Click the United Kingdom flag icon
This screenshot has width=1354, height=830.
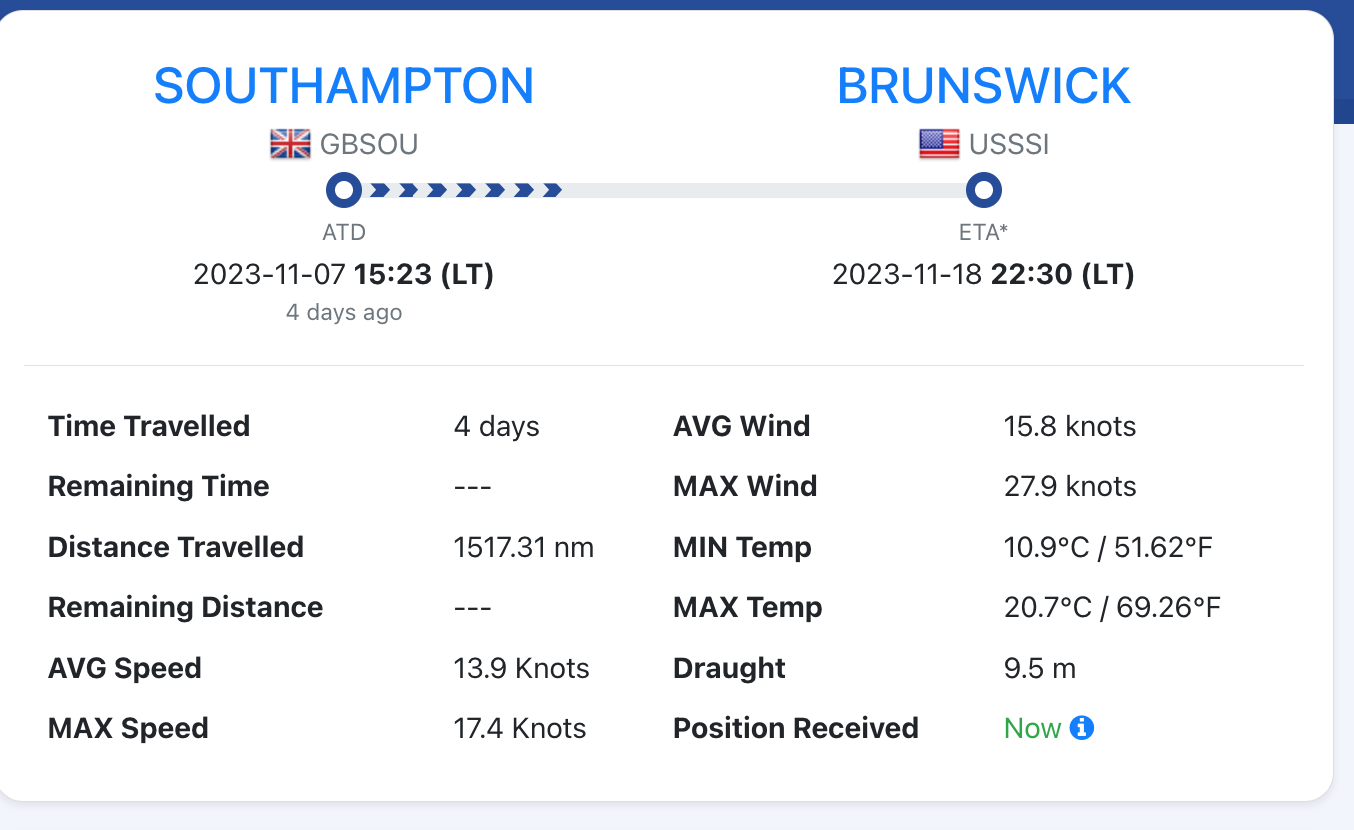[291, 144]
